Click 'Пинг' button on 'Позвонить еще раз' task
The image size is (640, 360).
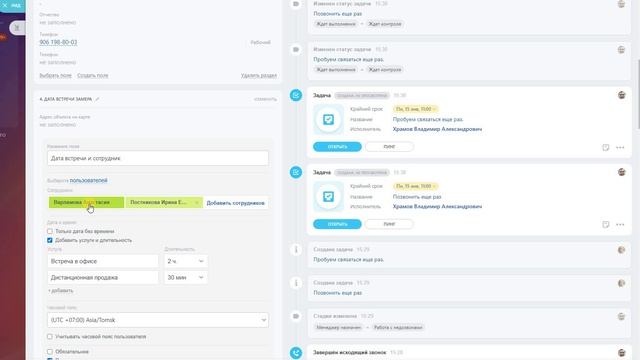point(389,224)
